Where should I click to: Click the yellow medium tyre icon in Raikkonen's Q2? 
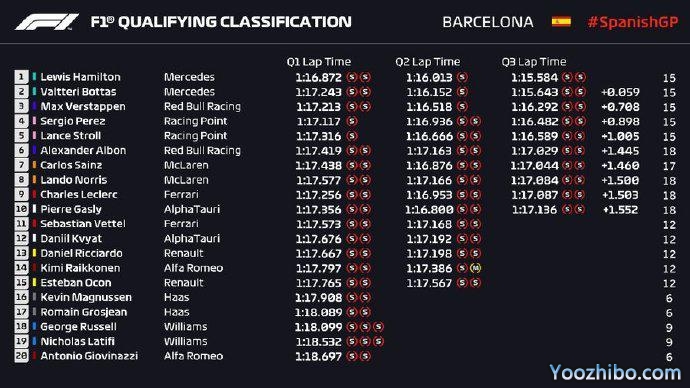pyautogui.click(x=475, y=268)
